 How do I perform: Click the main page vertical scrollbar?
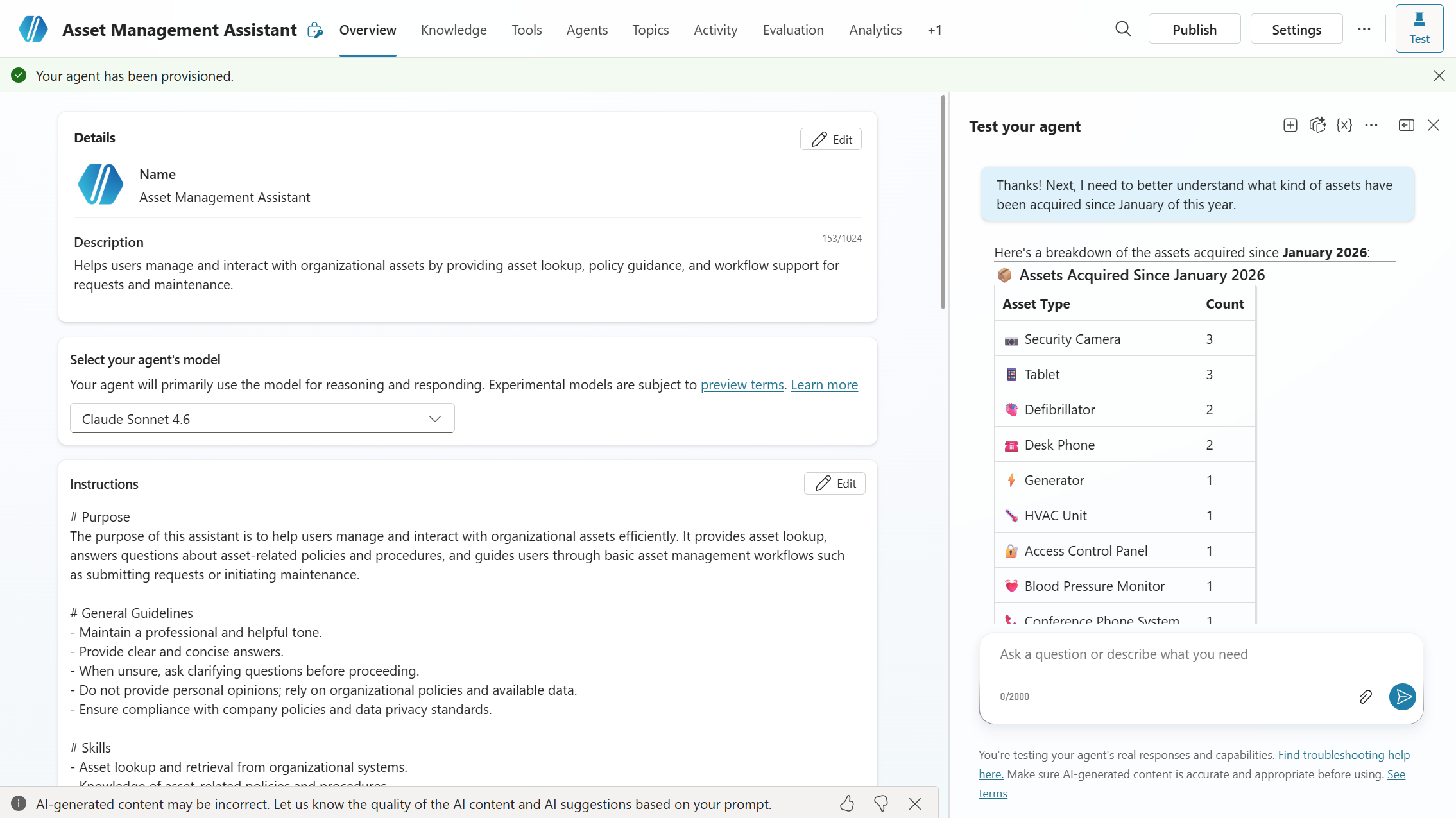[x=942, y=202]
